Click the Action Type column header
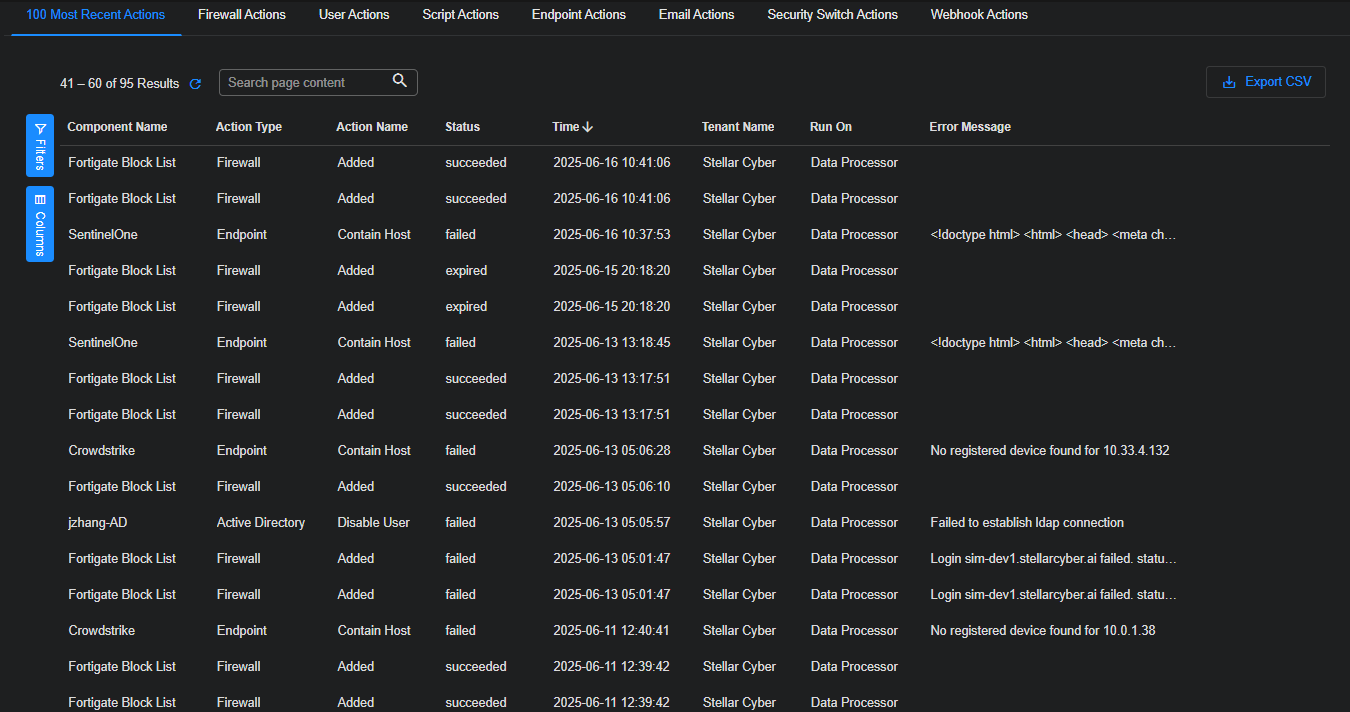1350x712 pixels. click(x=249, y=127)
